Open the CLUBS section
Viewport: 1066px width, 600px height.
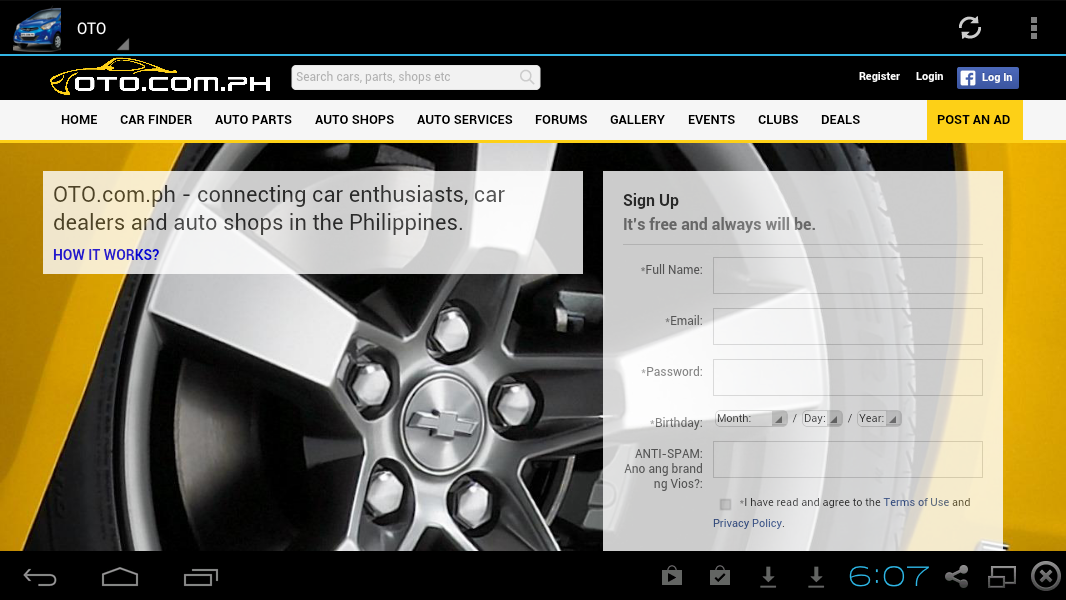(778, 120)
